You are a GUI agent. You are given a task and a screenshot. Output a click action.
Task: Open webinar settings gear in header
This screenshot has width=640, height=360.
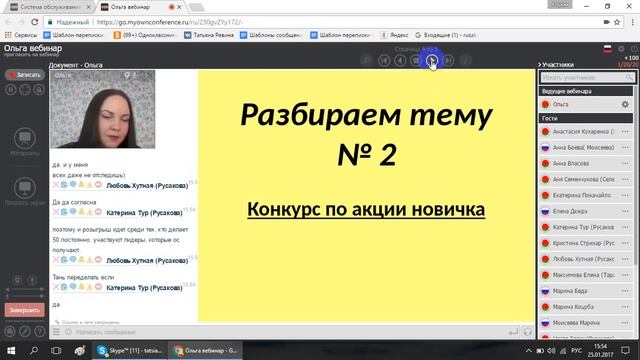click(621, 49)
